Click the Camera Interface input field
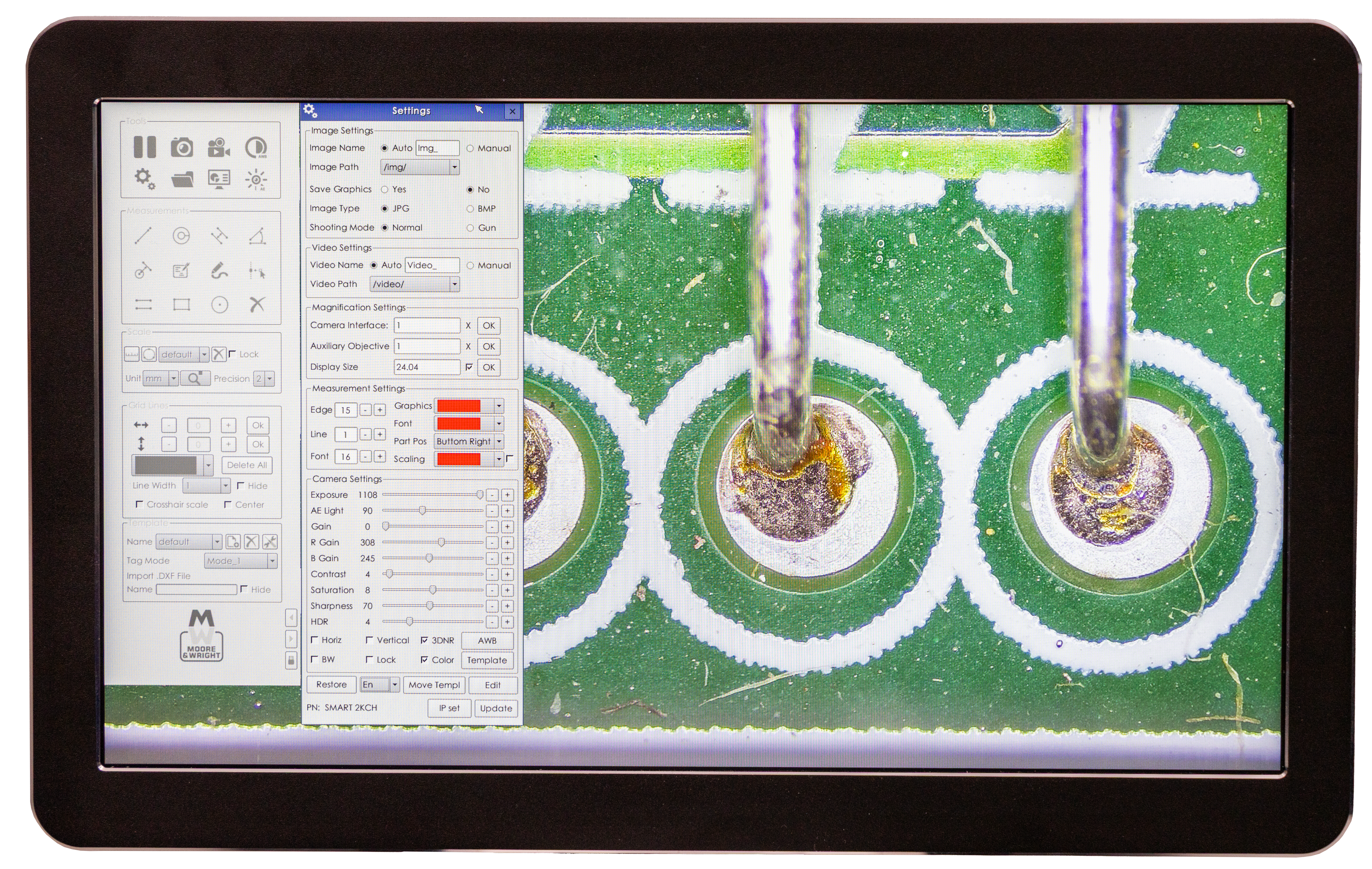The image size is (1372, 869). click(427, 326)
